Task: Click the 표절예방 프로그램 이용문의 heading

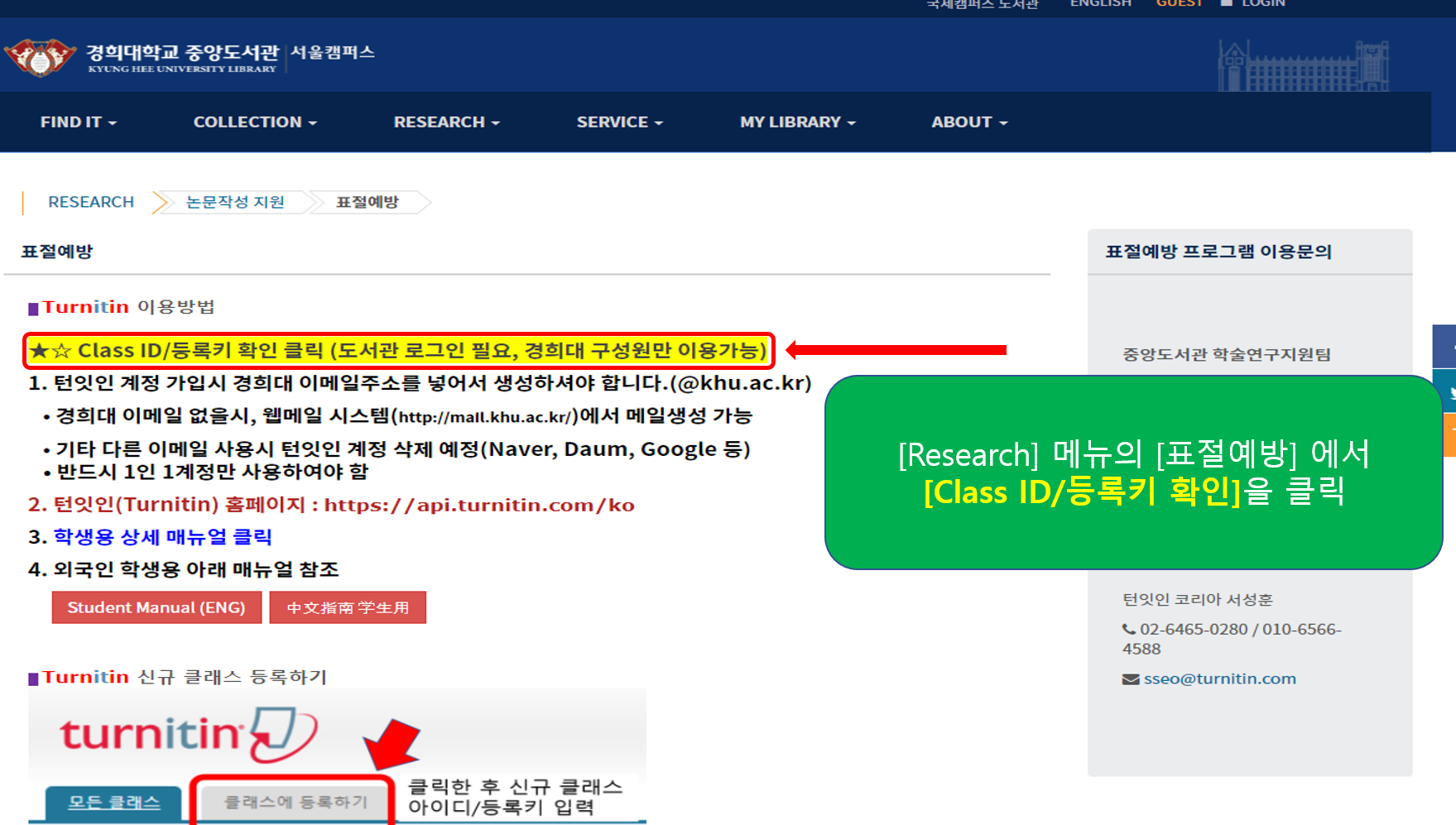Action: (x=1218, y=252)
